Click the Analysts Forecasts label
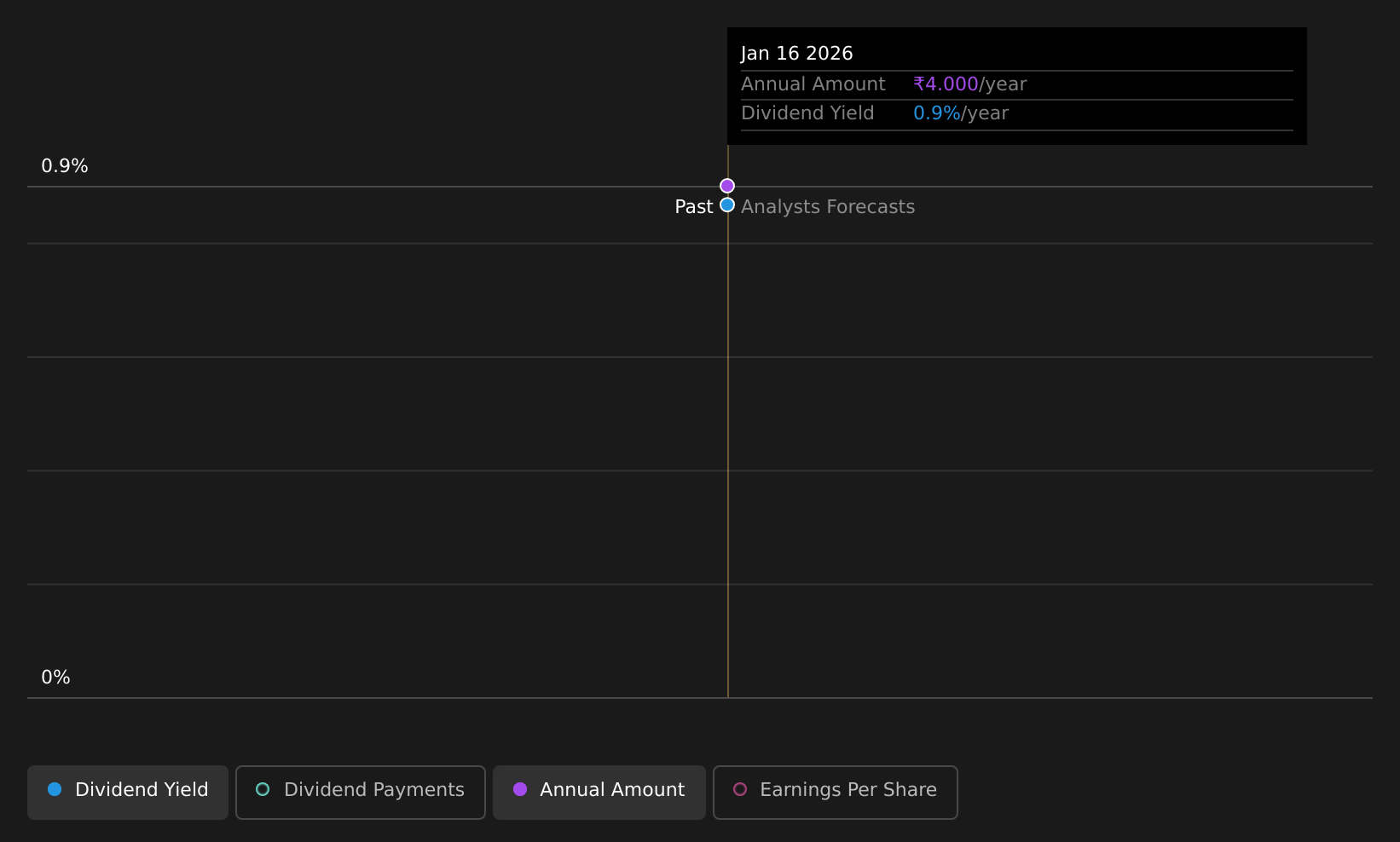Screen dimensions: 1400x842 (x=828, y=207)
